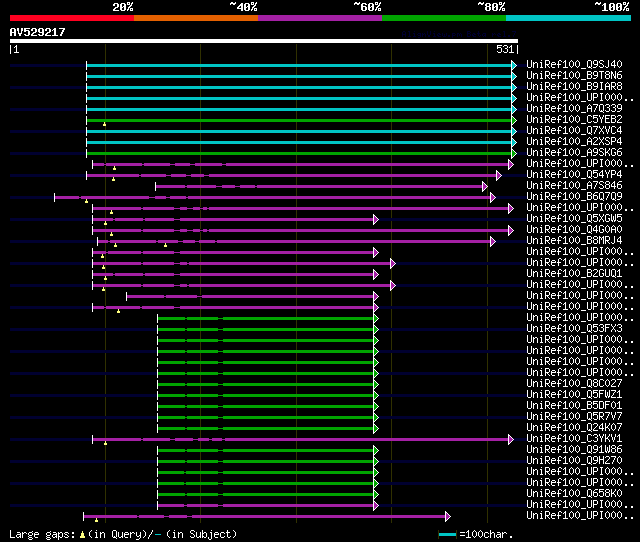640x542 pixels.
Task: Select the UniRef100_Q8C027 label
Action: [574, 384]
